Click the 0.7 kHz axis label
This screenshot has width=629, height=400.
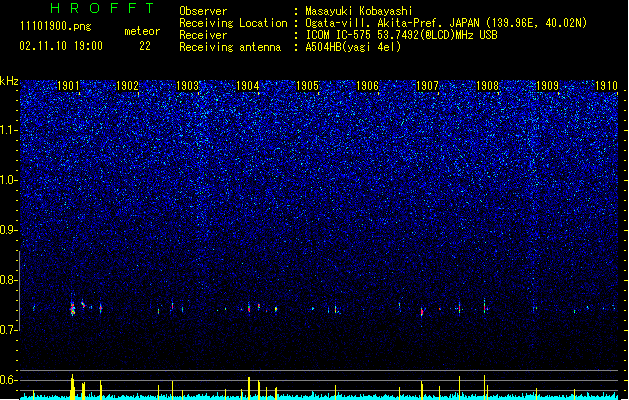pyautogui.click(x=9, y=329)
